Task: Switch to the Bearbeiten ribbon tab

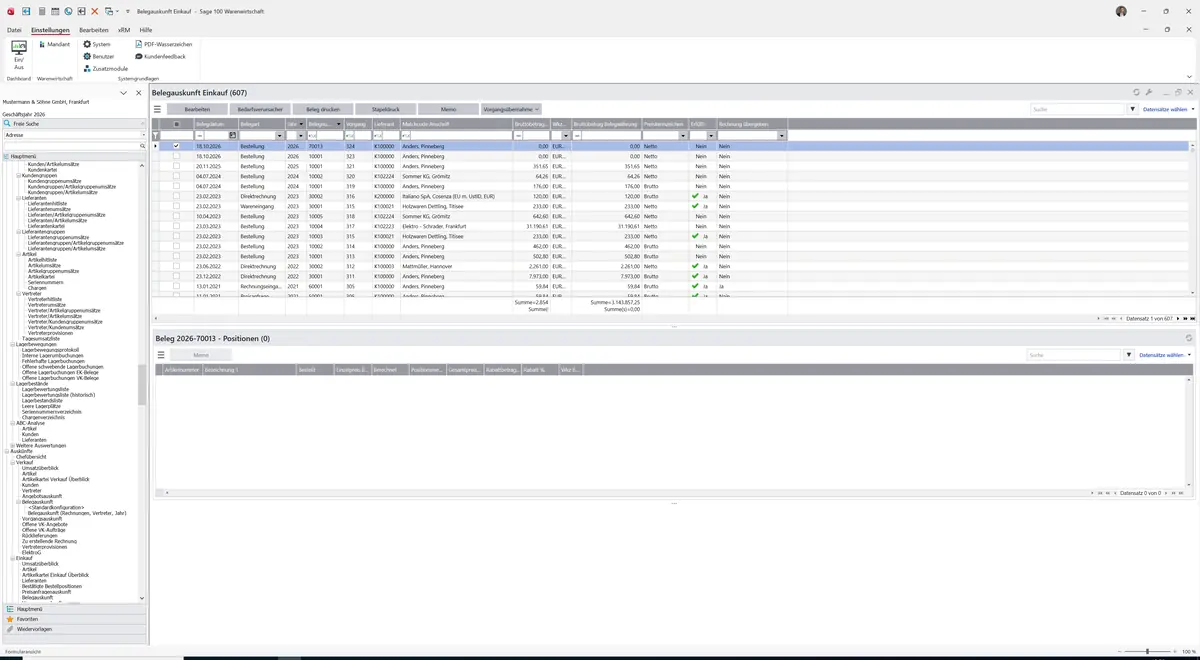Action: tap(94, 30)
